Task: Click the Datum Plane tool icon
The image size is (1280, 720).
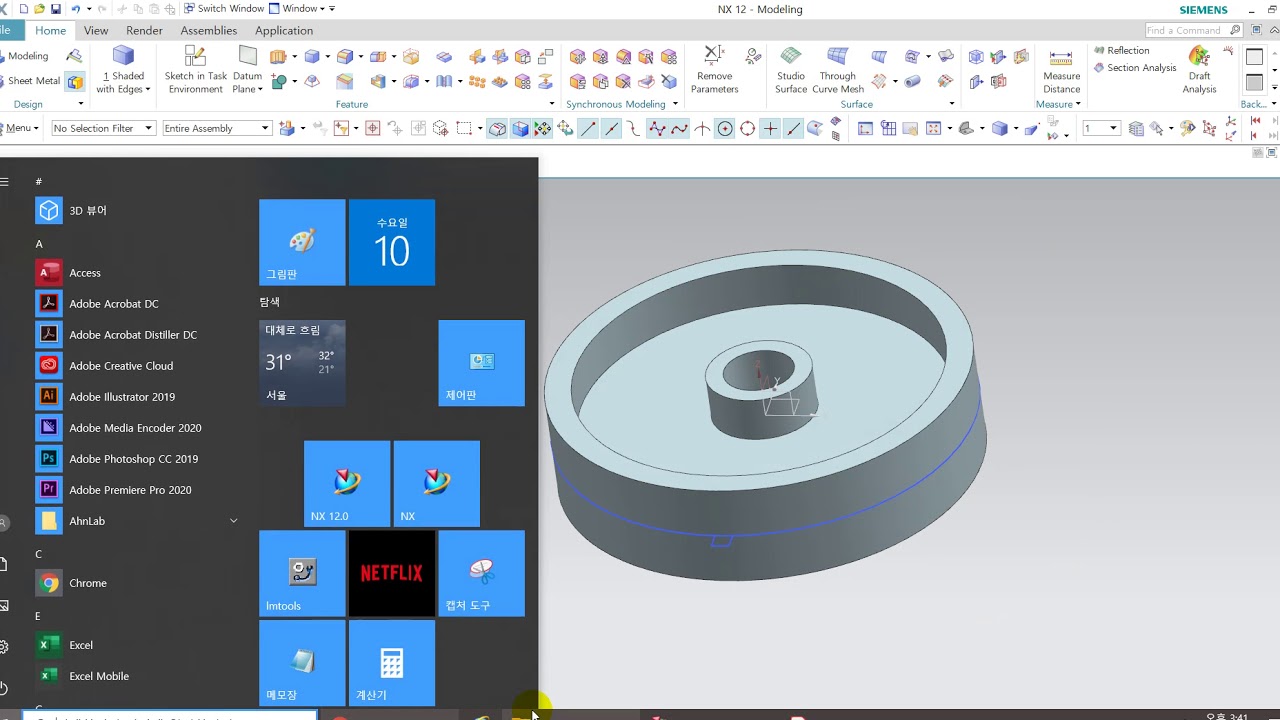Action: (x=248, y=57)
